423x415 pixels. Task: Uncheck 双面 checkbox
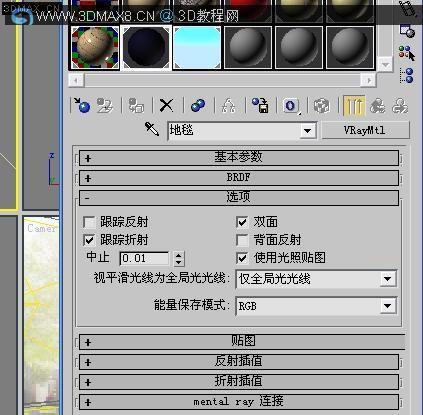[x=242, y=222]
